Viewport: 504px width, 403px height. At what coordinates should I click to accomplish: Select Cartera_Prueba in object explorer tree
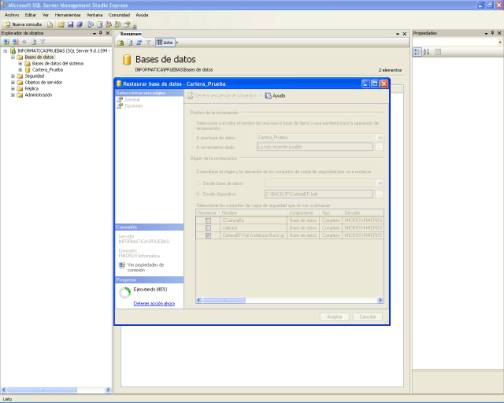[x=47, y=70]
